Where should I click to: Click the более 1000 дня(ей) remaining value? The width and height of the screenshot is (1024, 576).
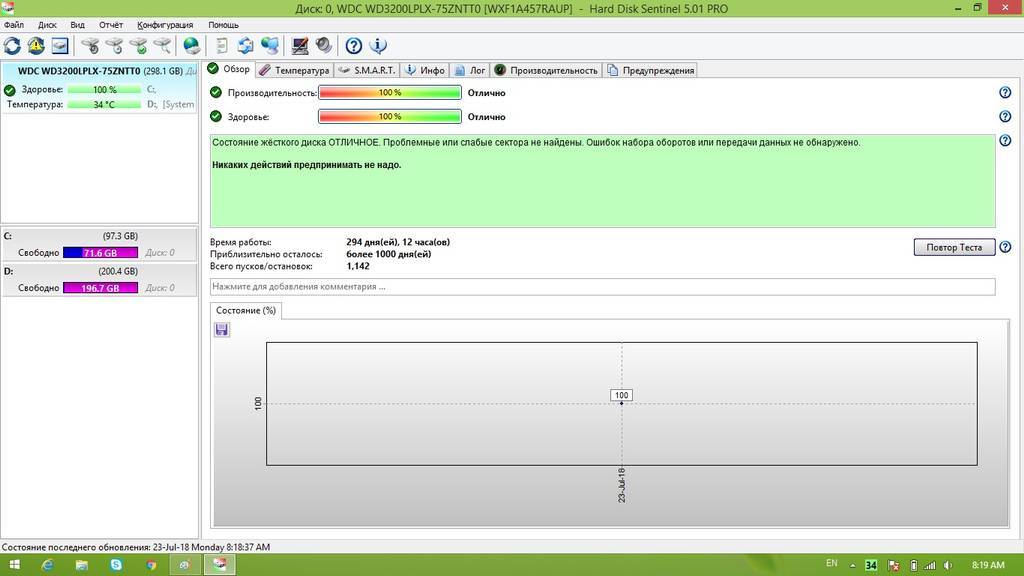(389, 254)
